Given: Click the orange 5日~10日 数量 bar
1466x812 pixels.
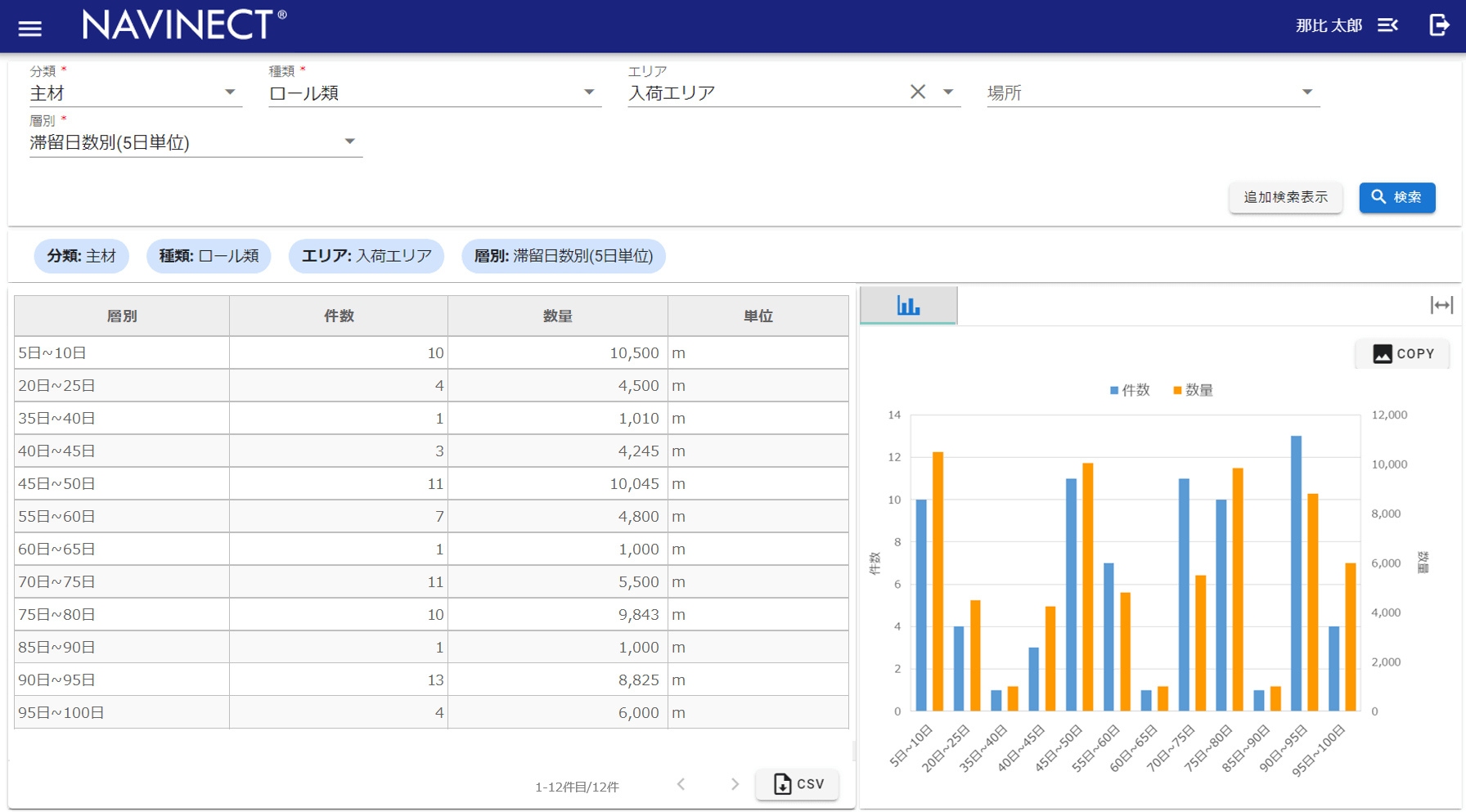Looking at the screenshot, I should 938,581.
